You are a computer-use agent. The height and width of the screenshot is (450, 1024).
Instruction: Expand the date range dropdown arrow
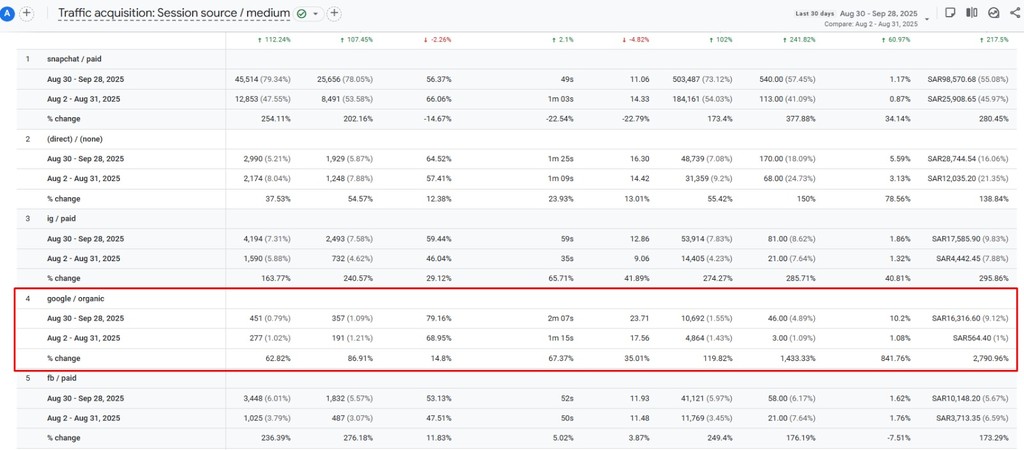(928, 18)
